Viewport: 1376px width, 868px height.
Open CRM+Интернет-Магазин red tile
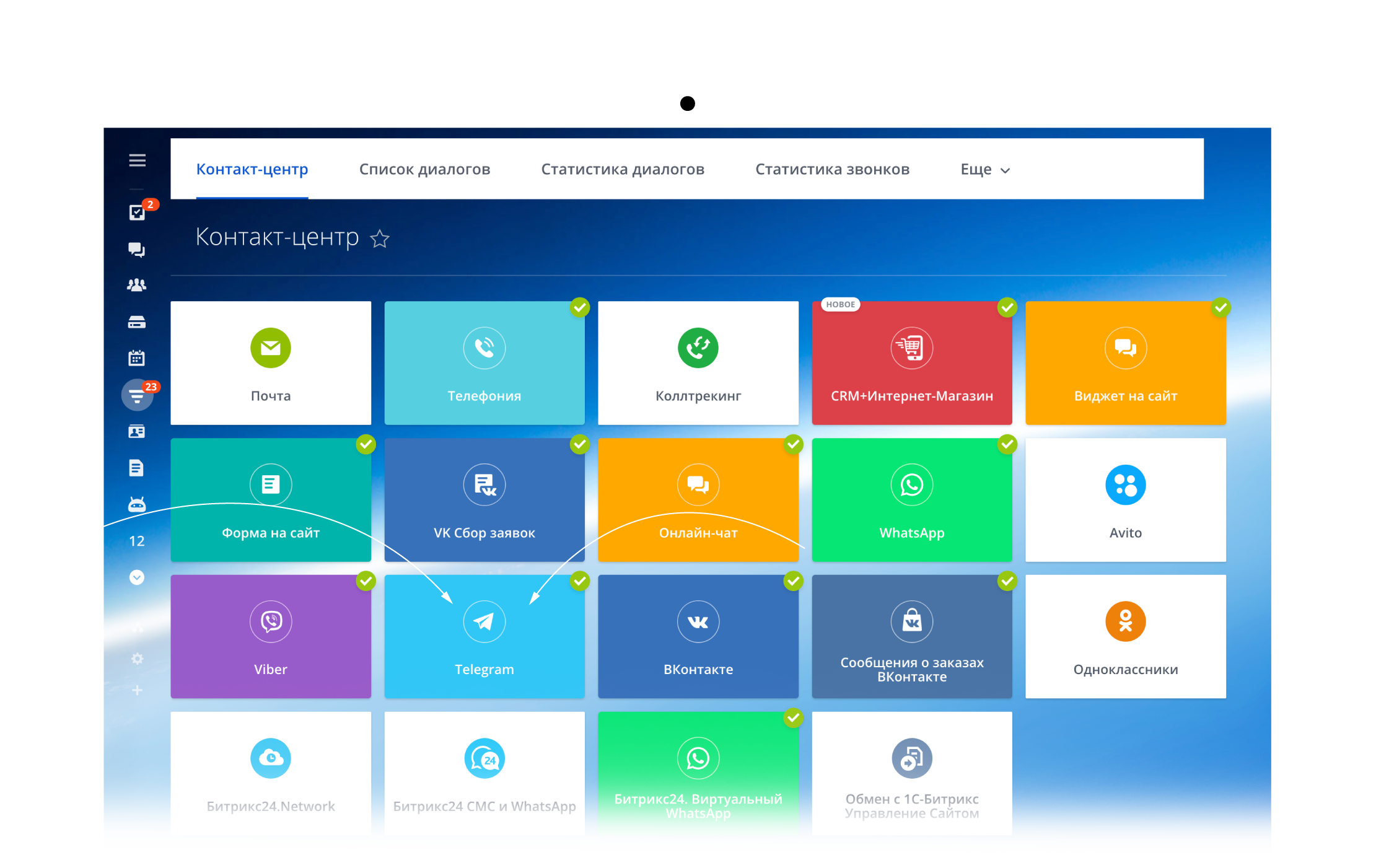tap(911, 363)
